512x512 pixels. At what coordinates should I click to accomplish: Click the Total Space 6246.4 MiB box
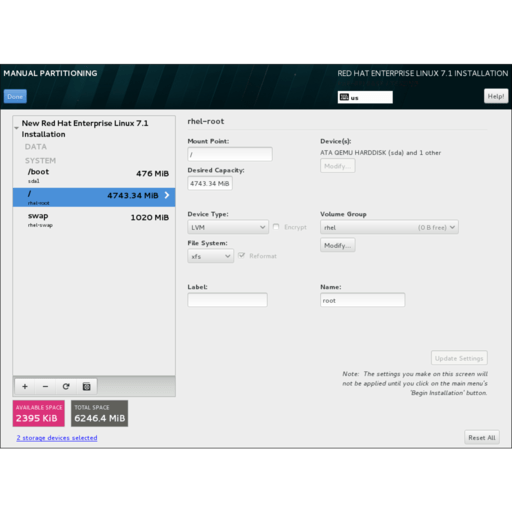[x=99, y=413]
